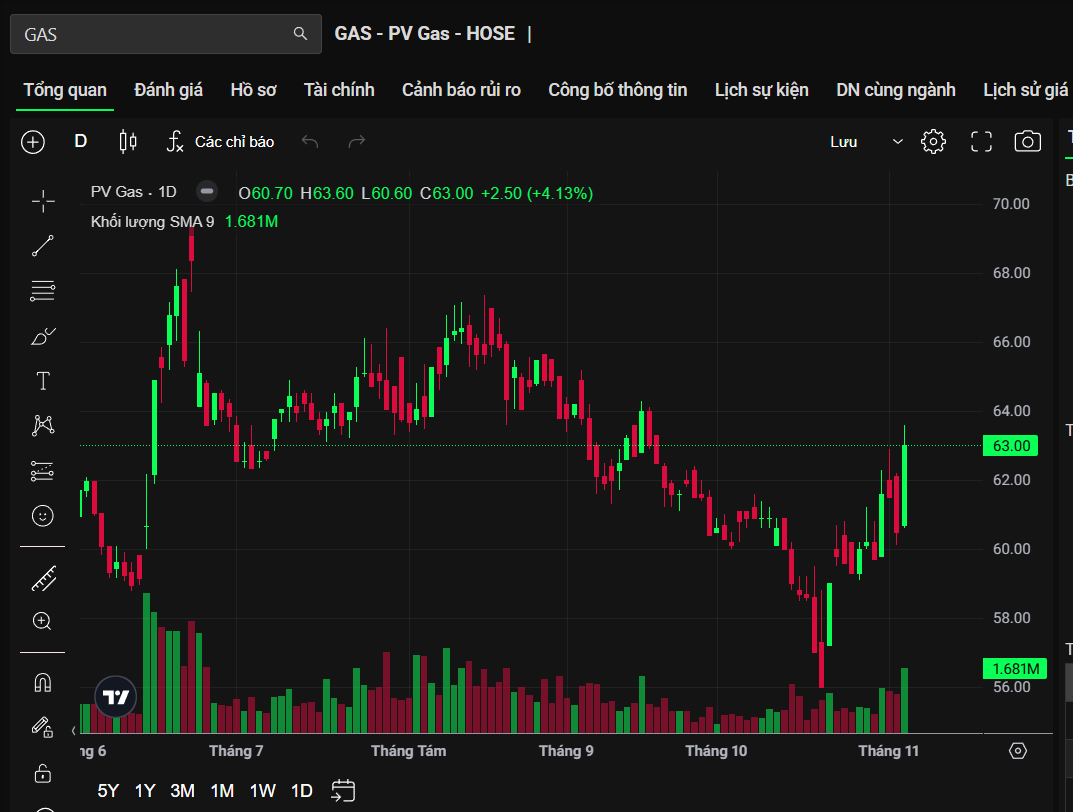Set the chart range to 3M
The image size is (1073, 812).
(182, 791)
